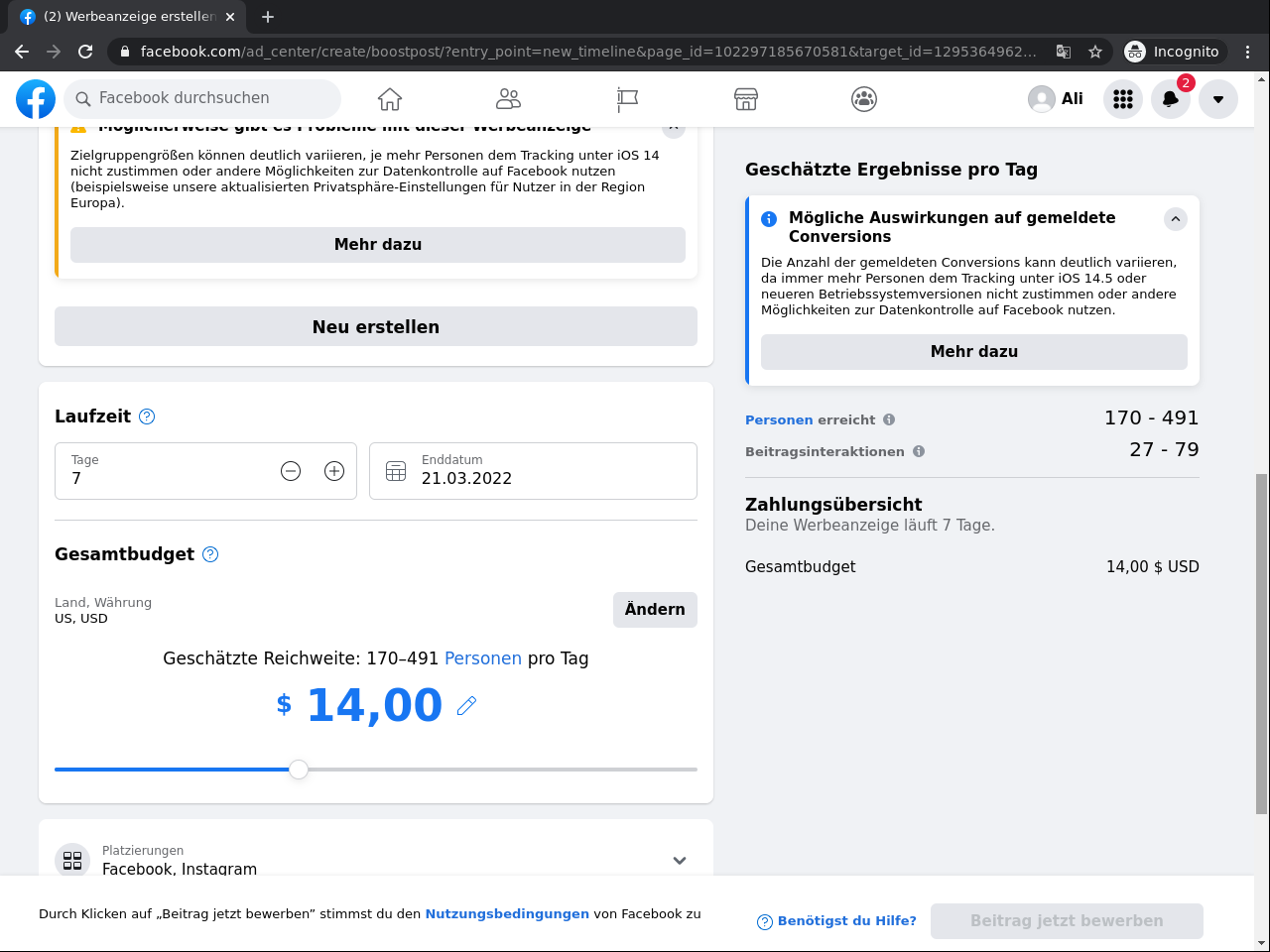The image size is (1270, 952).
Task: Click the Enddatum calendar icon
Action: coord(396,471)
